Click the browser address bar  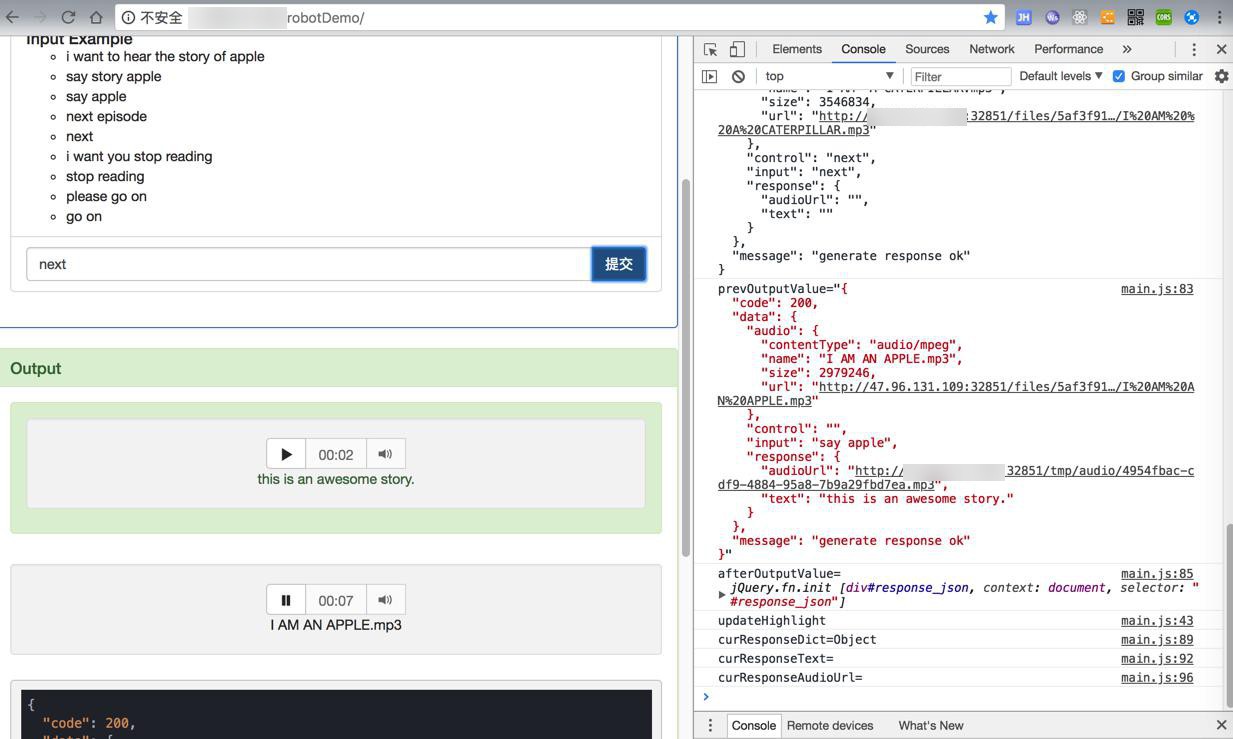(560, 17)
